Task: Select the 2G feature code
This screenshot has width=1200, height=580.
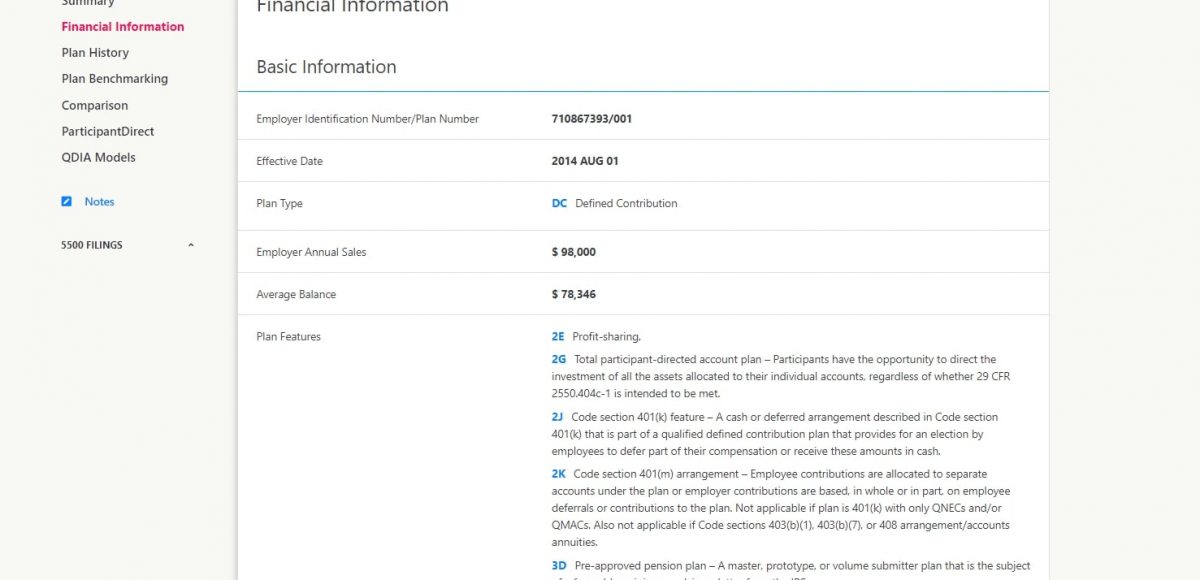Action: coord(559,359)
